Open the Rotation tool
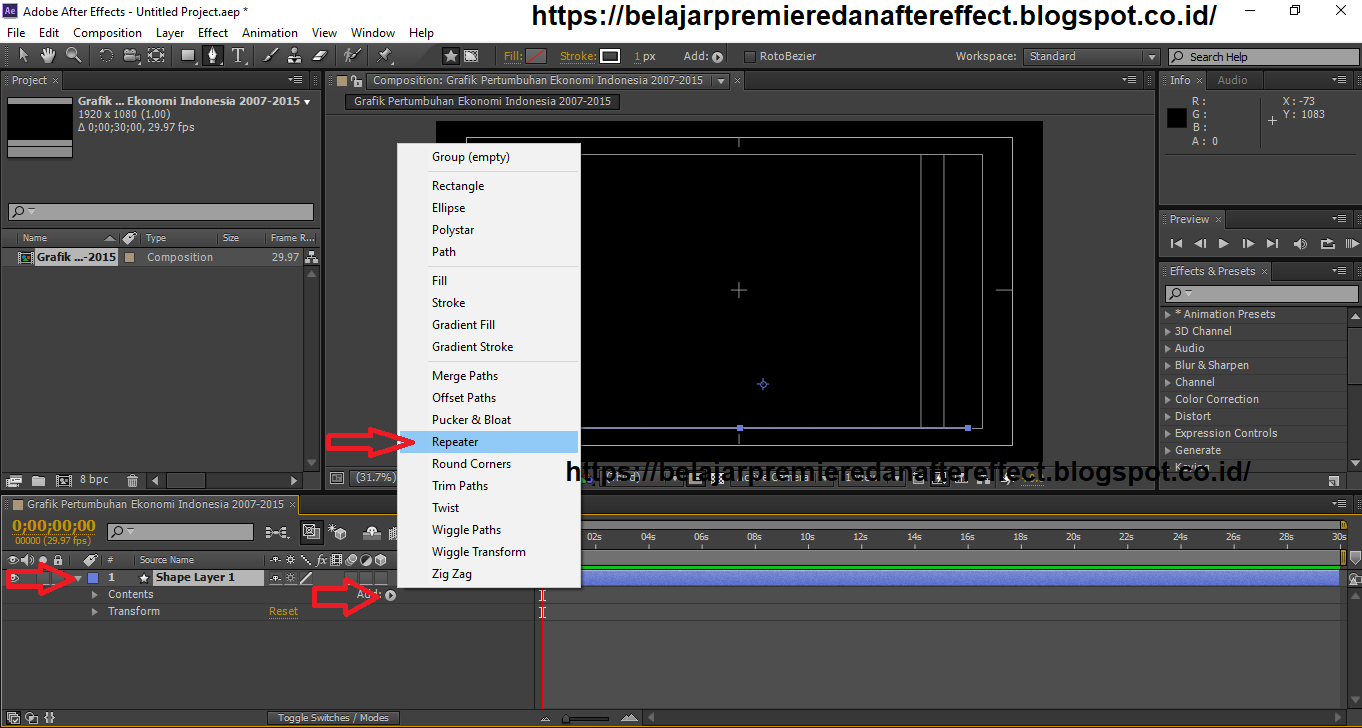This screenshot has height=728, width=1362. pyautogui.click(x=107, y=55)
